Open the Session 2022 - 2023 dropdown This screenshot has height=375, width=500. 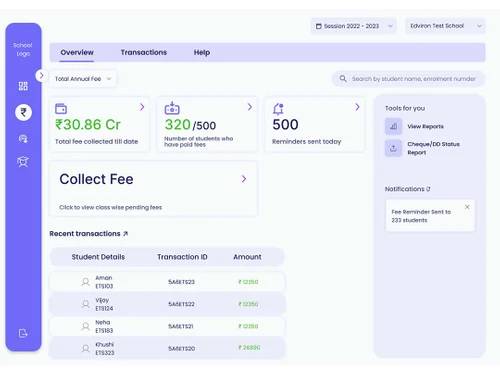pyautogui.click(x=354, y=26)
